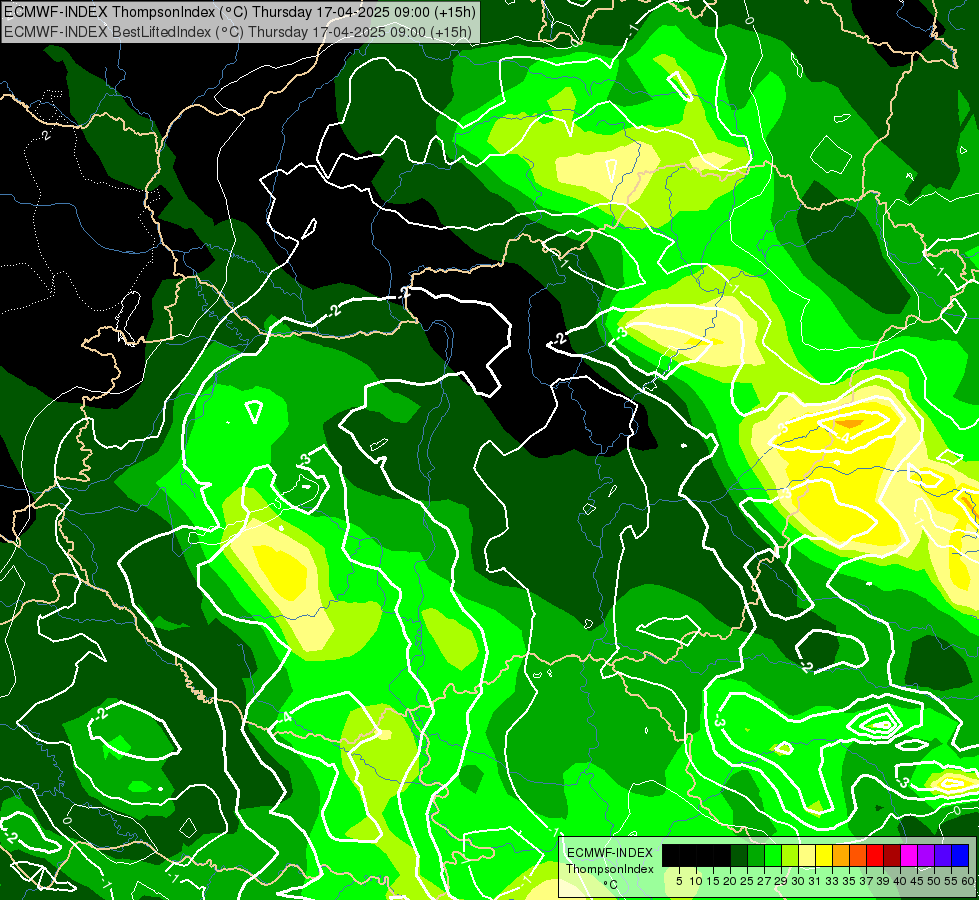Screen dimensions: 979x900
Task: Click the legend value 39
Action: pos(884,881)
